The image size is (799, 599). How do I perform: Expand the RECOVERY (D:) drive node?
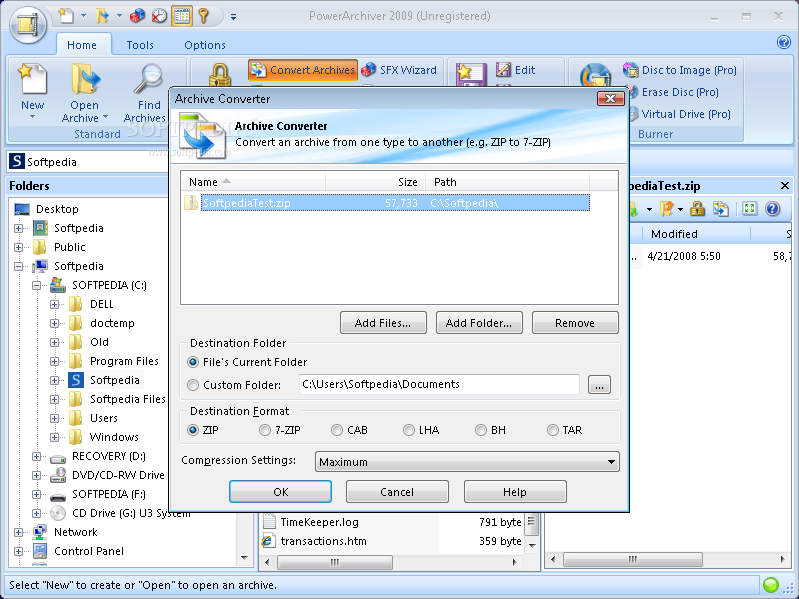coord(36,456)
